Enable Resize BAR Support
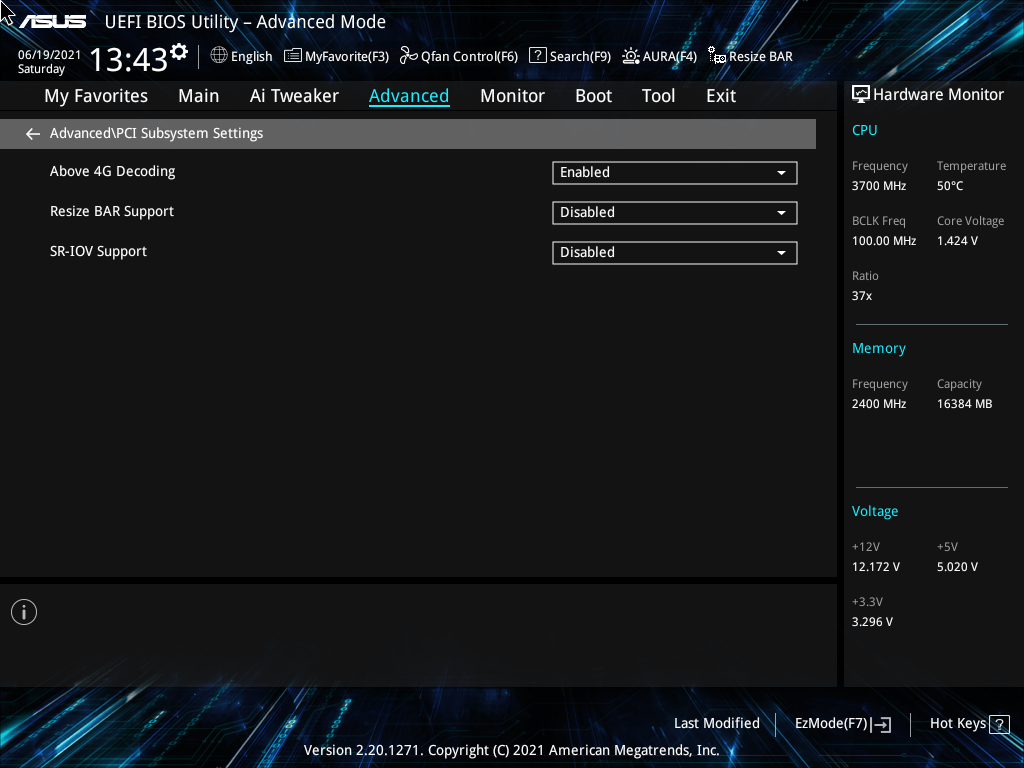The image size is (1024, 768). [674, 212]
